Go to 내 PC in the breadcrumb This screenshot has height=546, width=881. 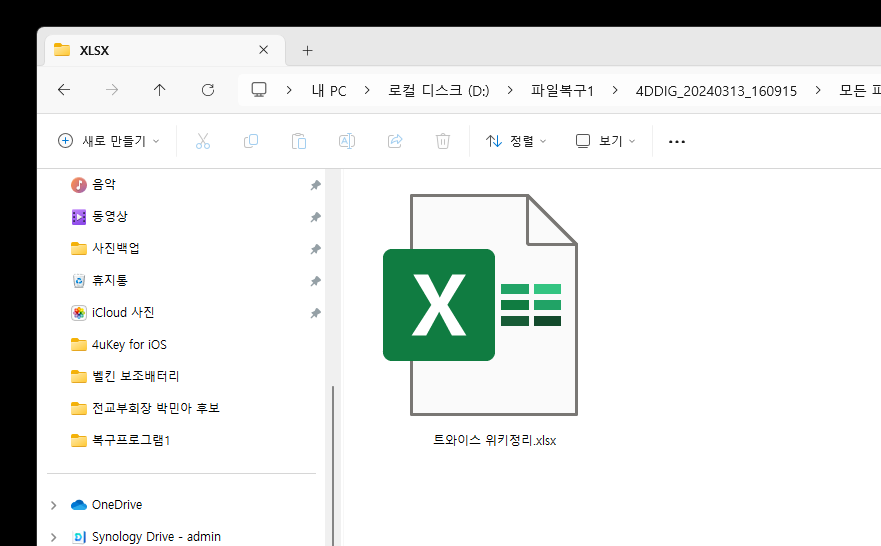(329, 90)
